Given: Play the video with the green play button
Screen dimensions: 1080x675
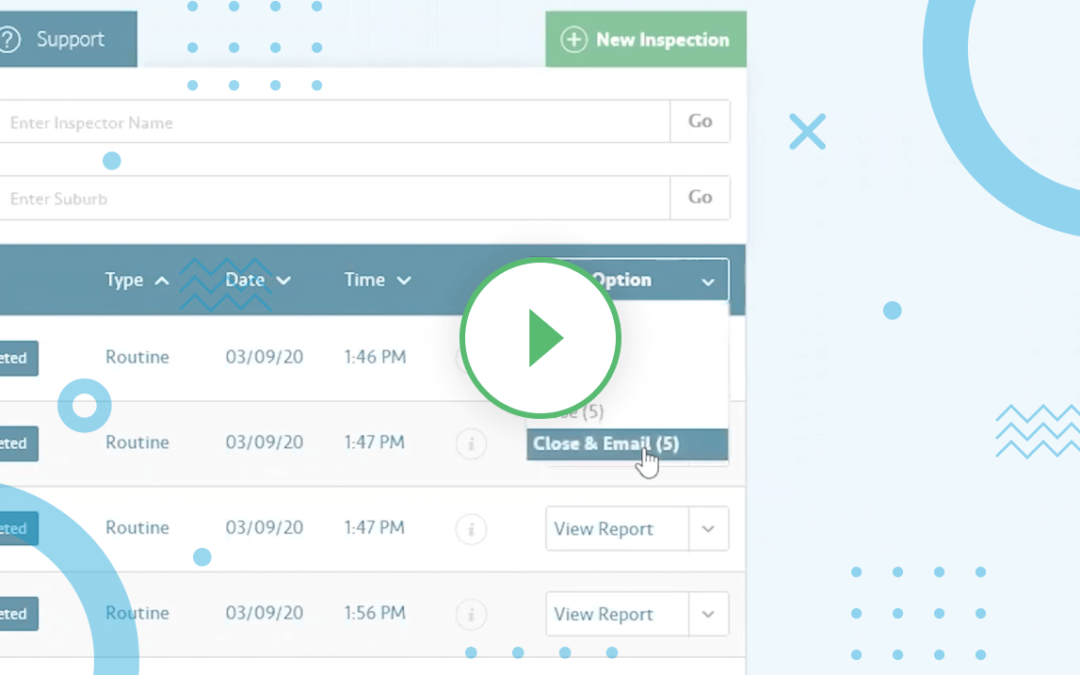Looking at the screenshot, I should click(x=541, y=338).
